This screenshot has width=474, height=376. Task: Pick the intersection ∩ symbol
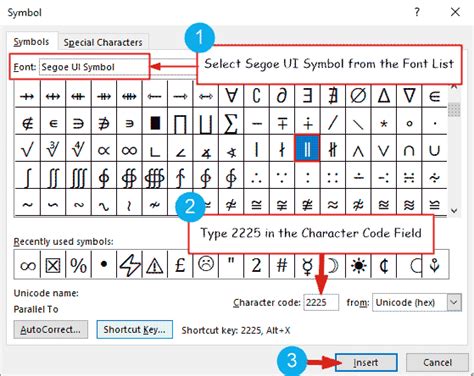click(409, 149)
